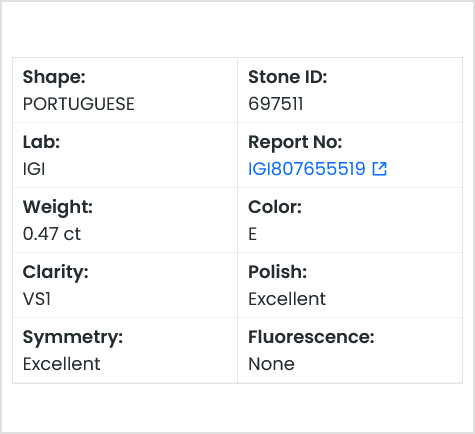Viewport: 475px width, 434px height.
Task: Select the IGI lab value
Action: tap(34, 169)
